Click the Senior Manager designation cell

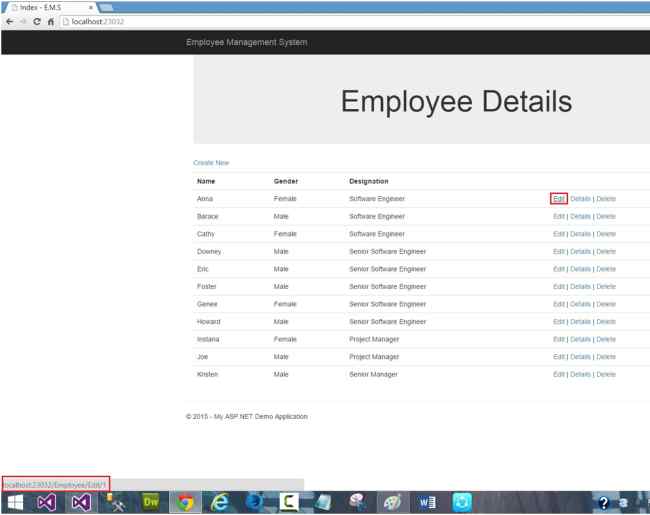(373, 374)
